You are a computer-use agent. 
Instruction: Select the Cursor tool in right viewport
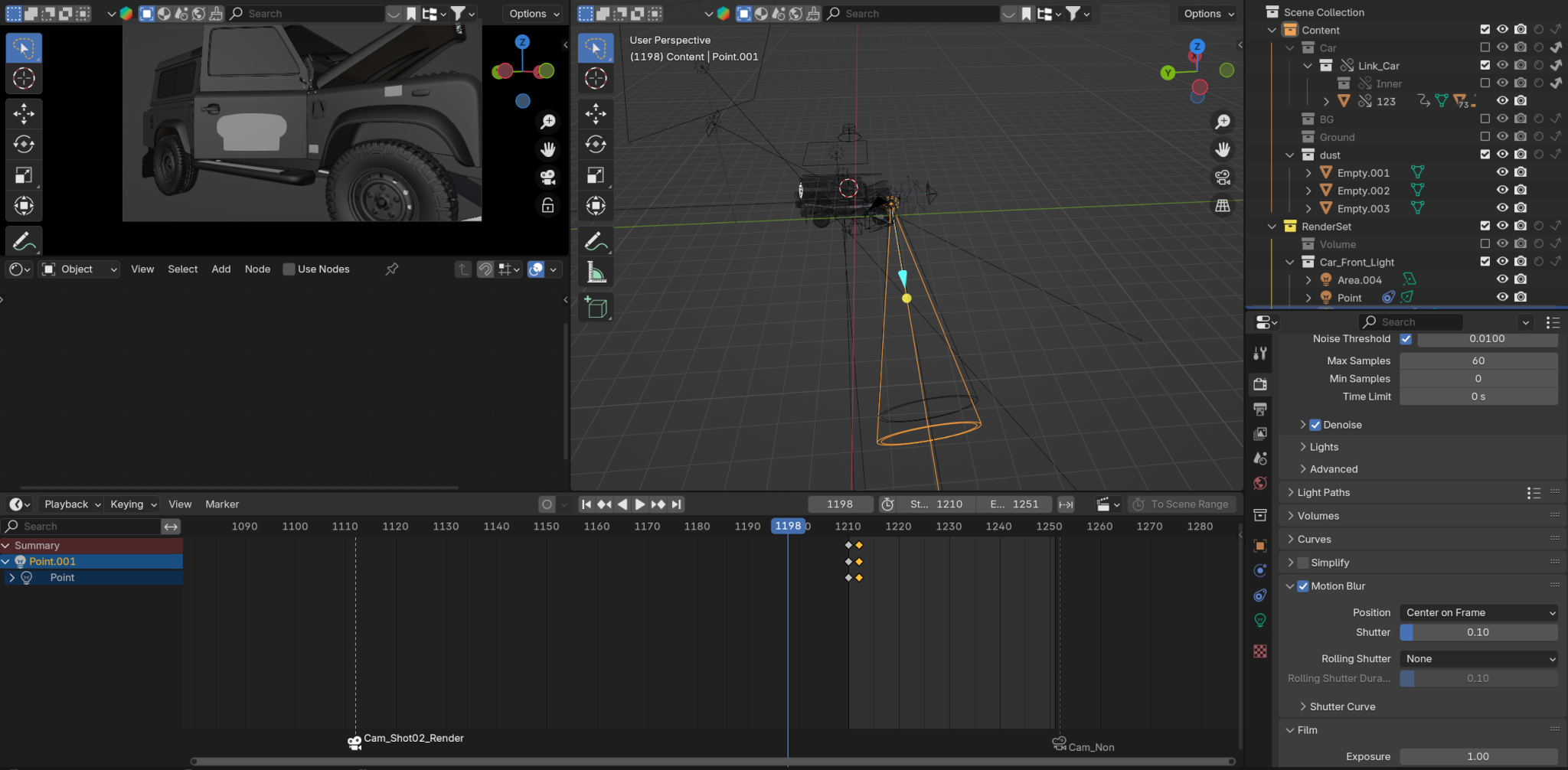coord(596,78)
